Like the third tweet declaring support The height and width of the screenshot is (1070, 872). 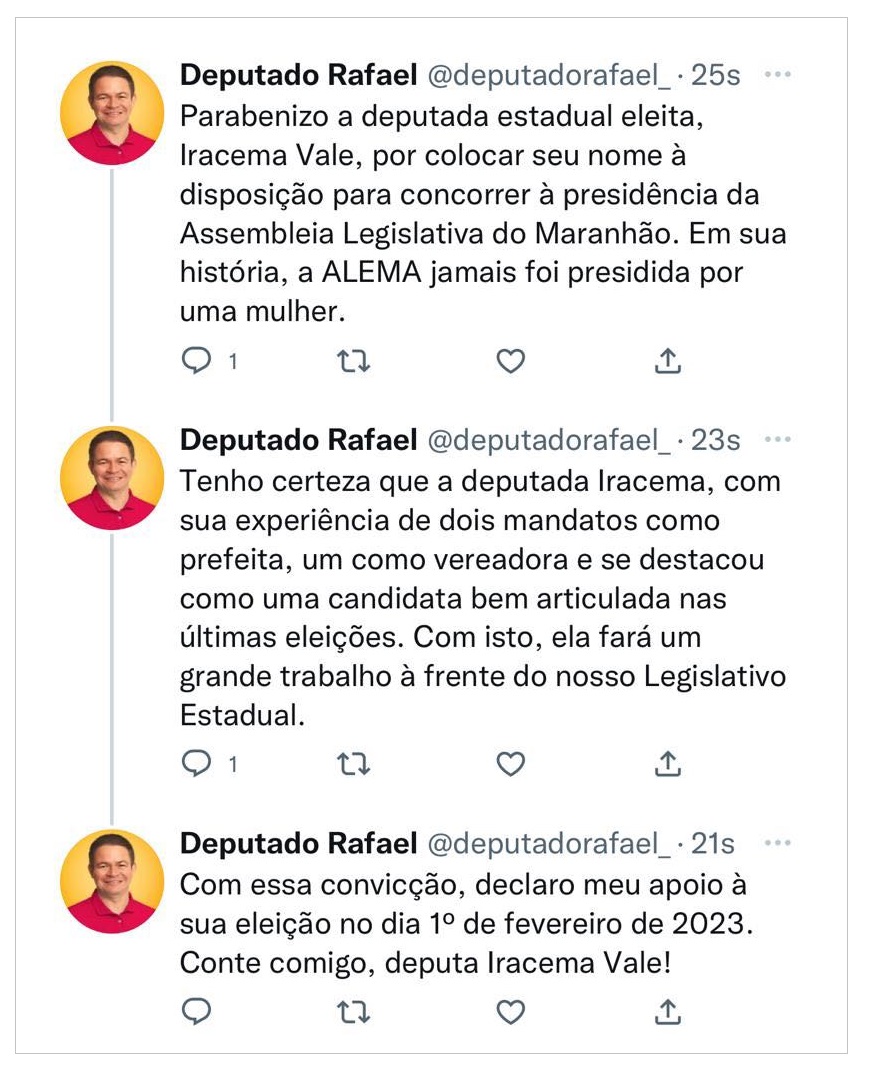tap(511, 1012)
